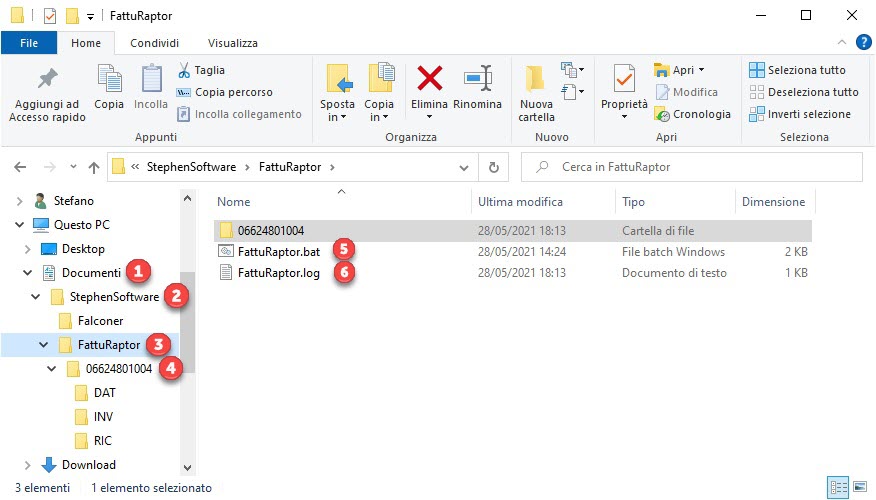Click Modifica in Apri group
The image size is (876, 500).
(687, 92)
